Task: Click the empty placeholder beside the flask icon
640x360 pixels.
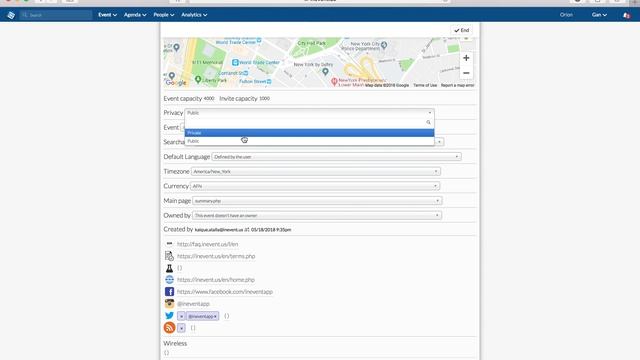Action: click(180, 268)
